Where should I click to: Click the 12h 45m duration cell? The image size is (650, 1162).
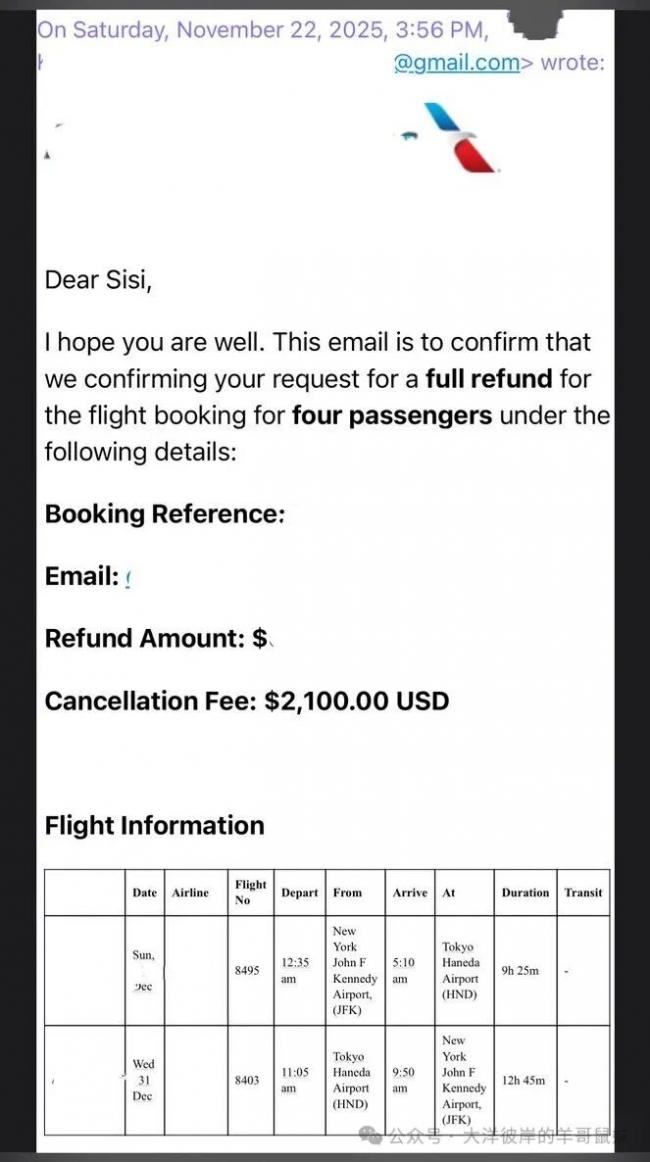(525, 1080)
